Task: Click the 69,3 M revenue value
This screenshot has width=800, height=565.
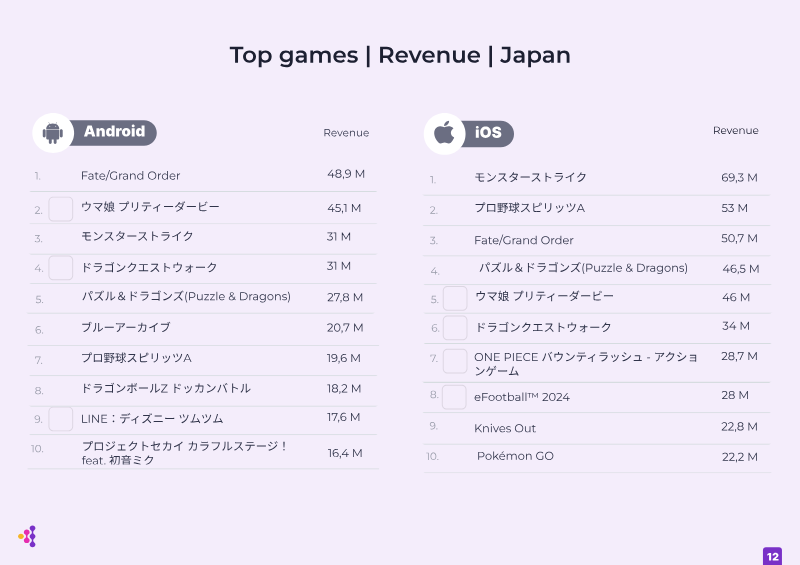Action: coord(739,178)
